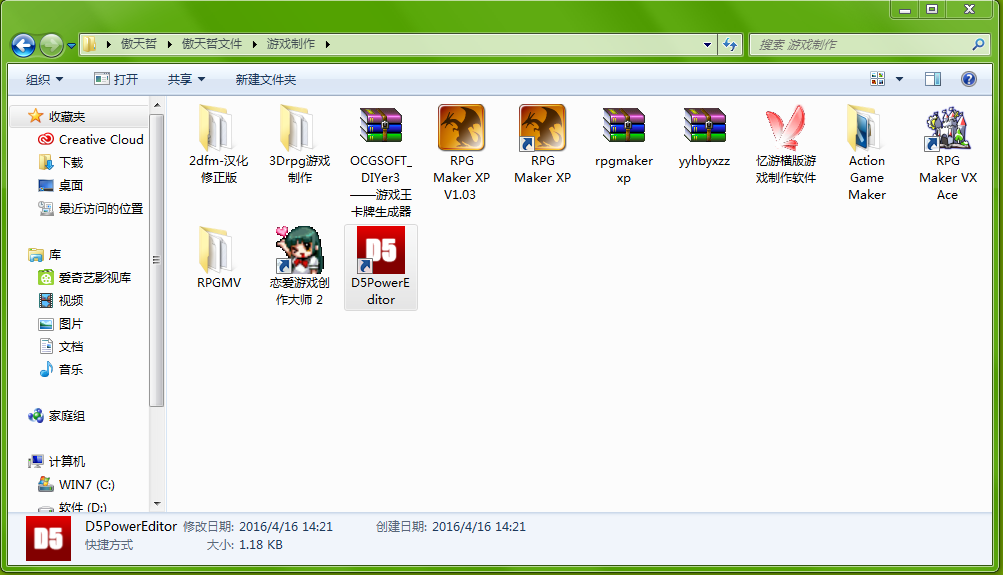The image size is (1003, 575).
Task: Click the search magnifier icon
Action: pyautogui.click(x=978, y=44)
